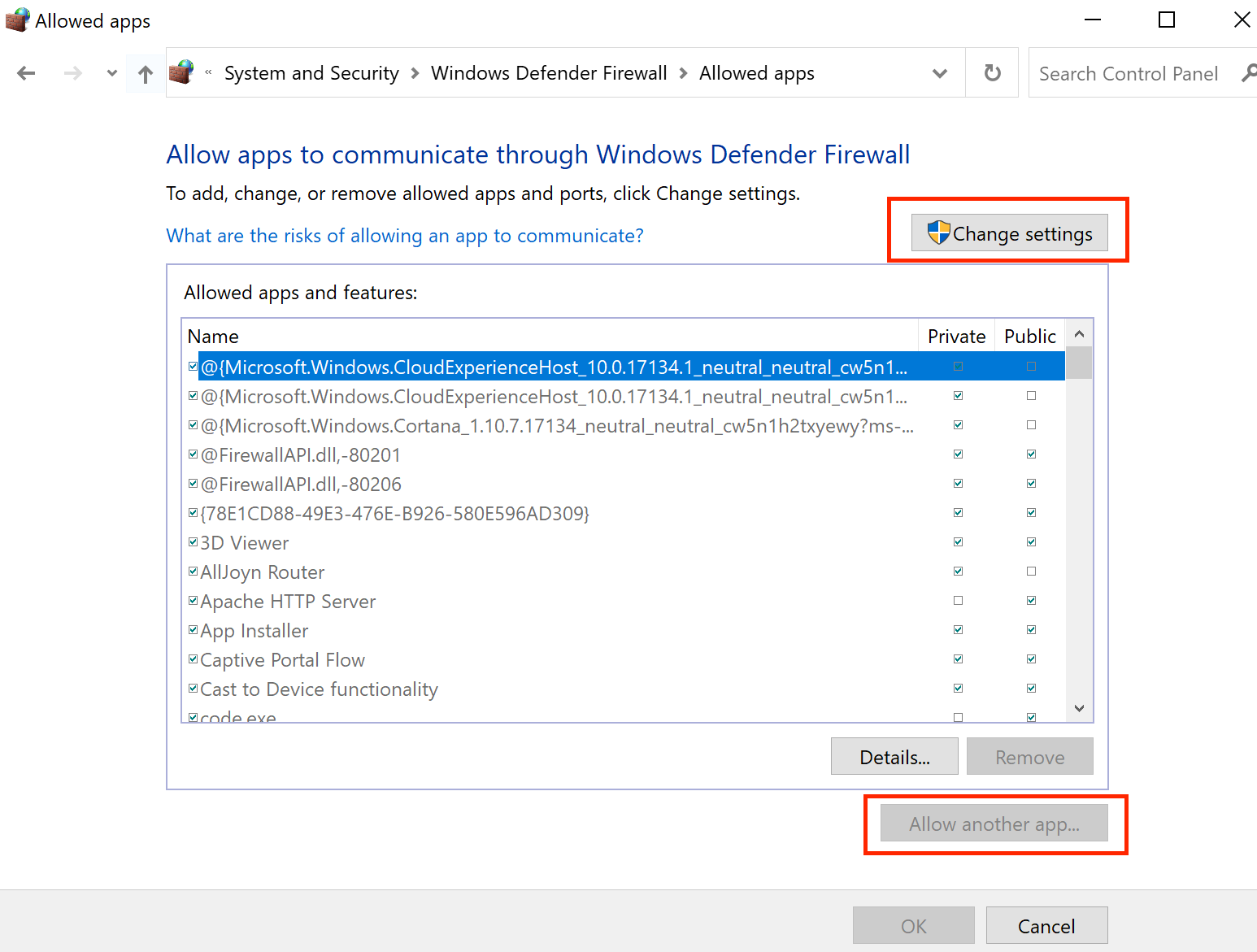Click the OK button
This screenshot has height=952, width=1257.
pyautogui.click(x=913, y=926)
